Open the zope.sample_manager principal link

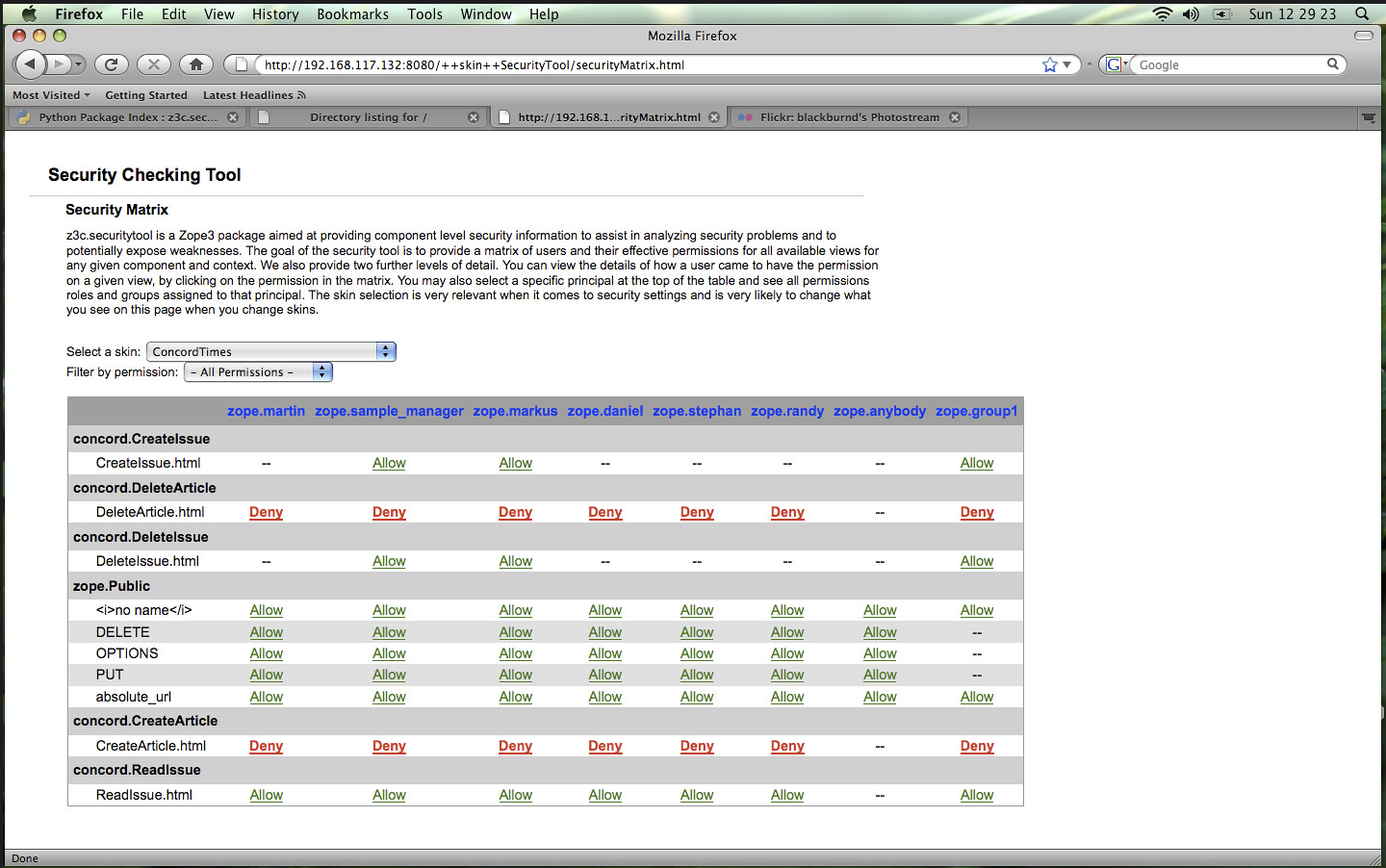(x=389, y=411)
